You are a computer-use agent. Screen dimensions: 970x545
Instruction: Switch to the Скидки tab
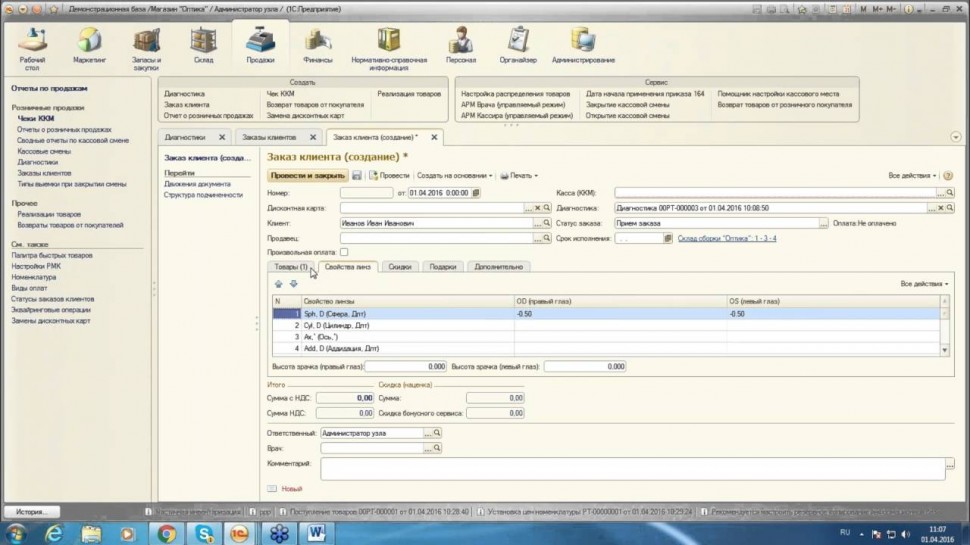(400, 267)
